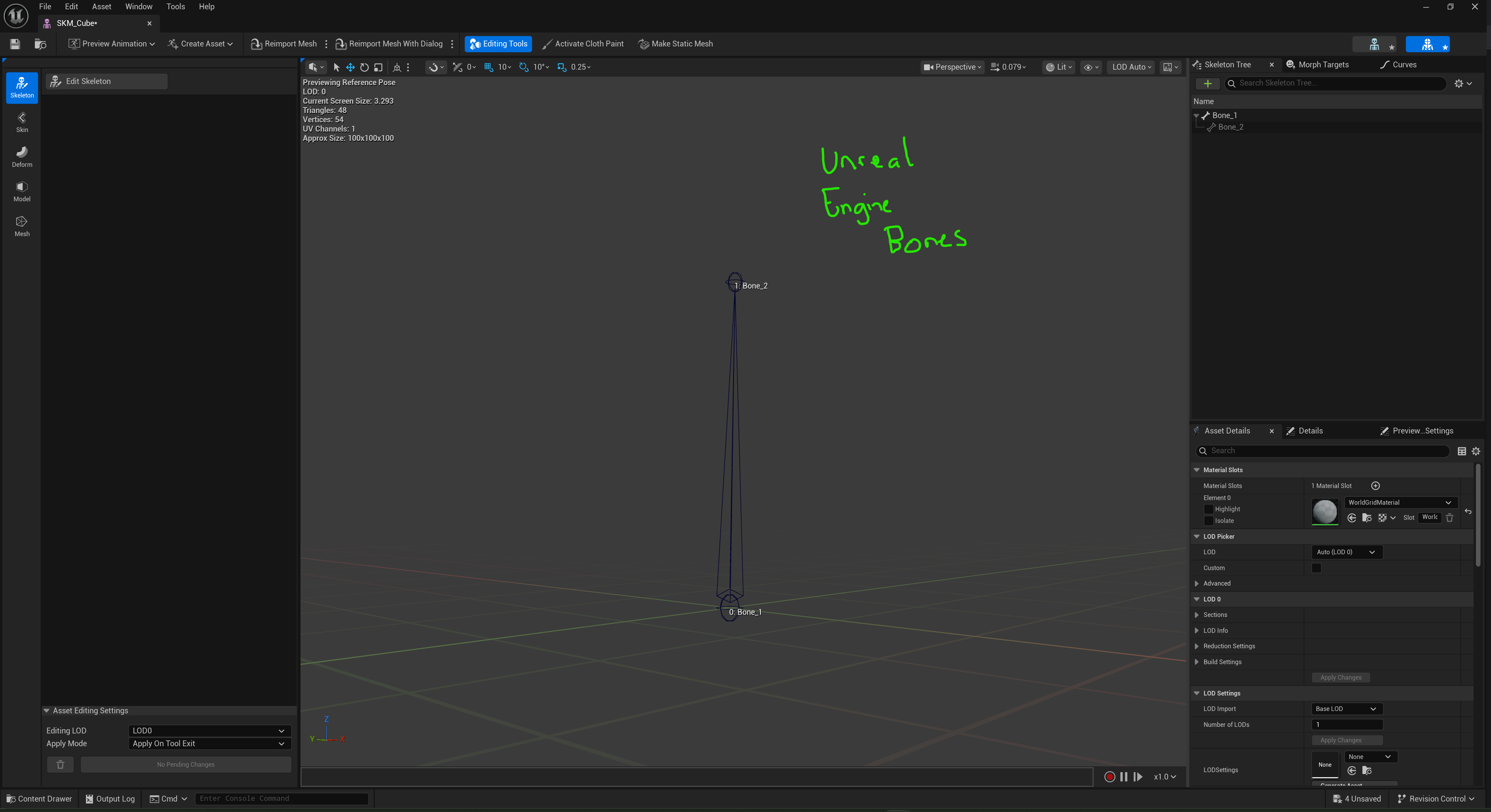This screenshot has height=812, width=1491.
Task: Toggle grid snapping in the viewport
Action: tap(488, 67)
